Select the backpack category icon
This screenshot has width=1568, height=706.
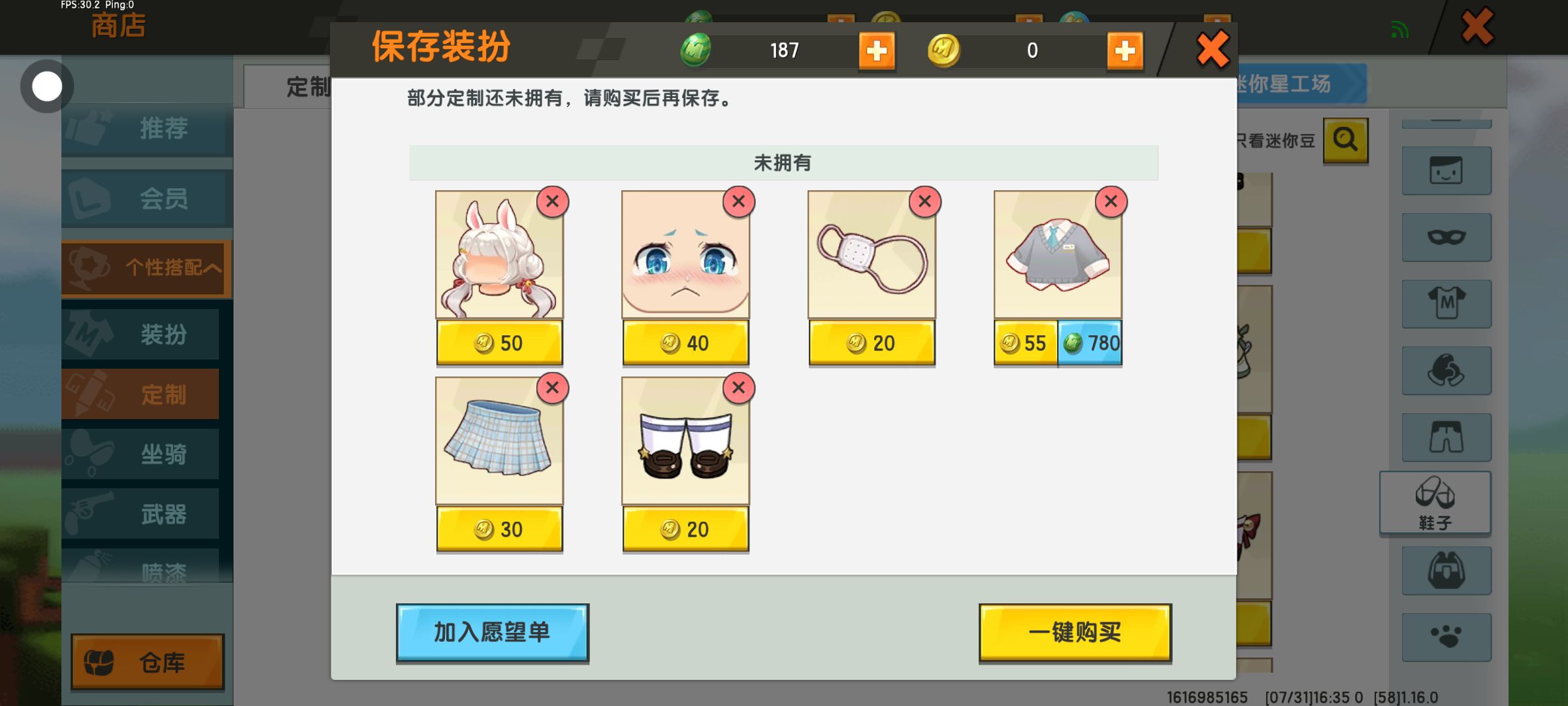coord(1446,571)
